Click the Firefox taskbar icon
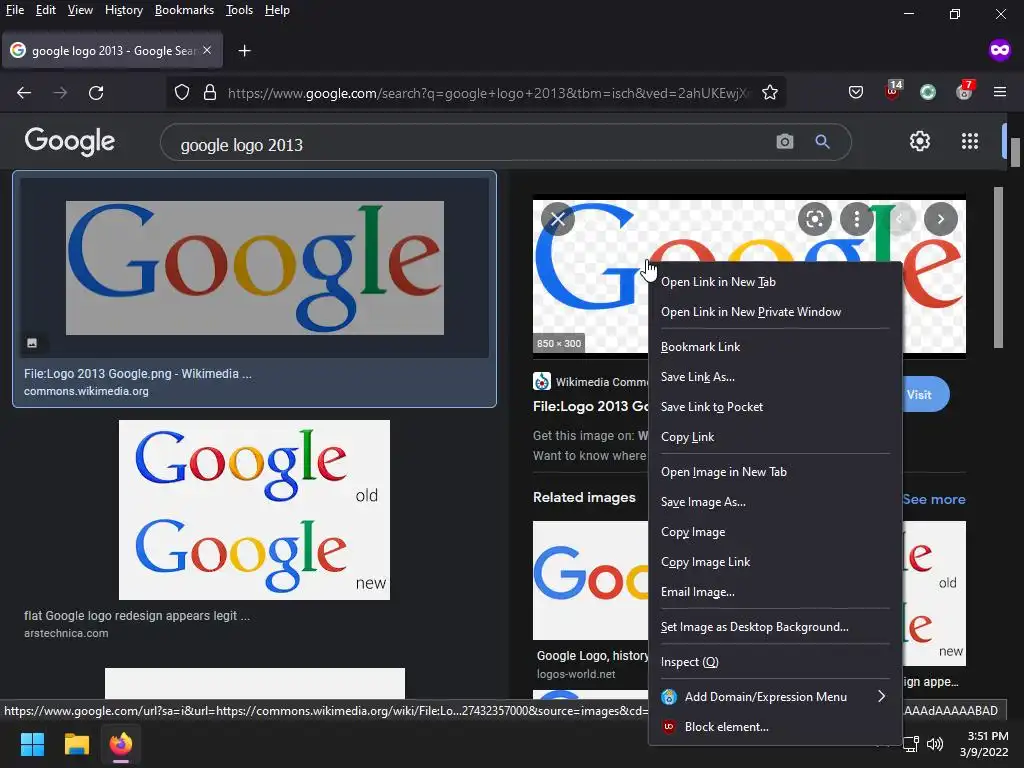The height and width of the screenshot is (768, 1024). pos(121,744)
